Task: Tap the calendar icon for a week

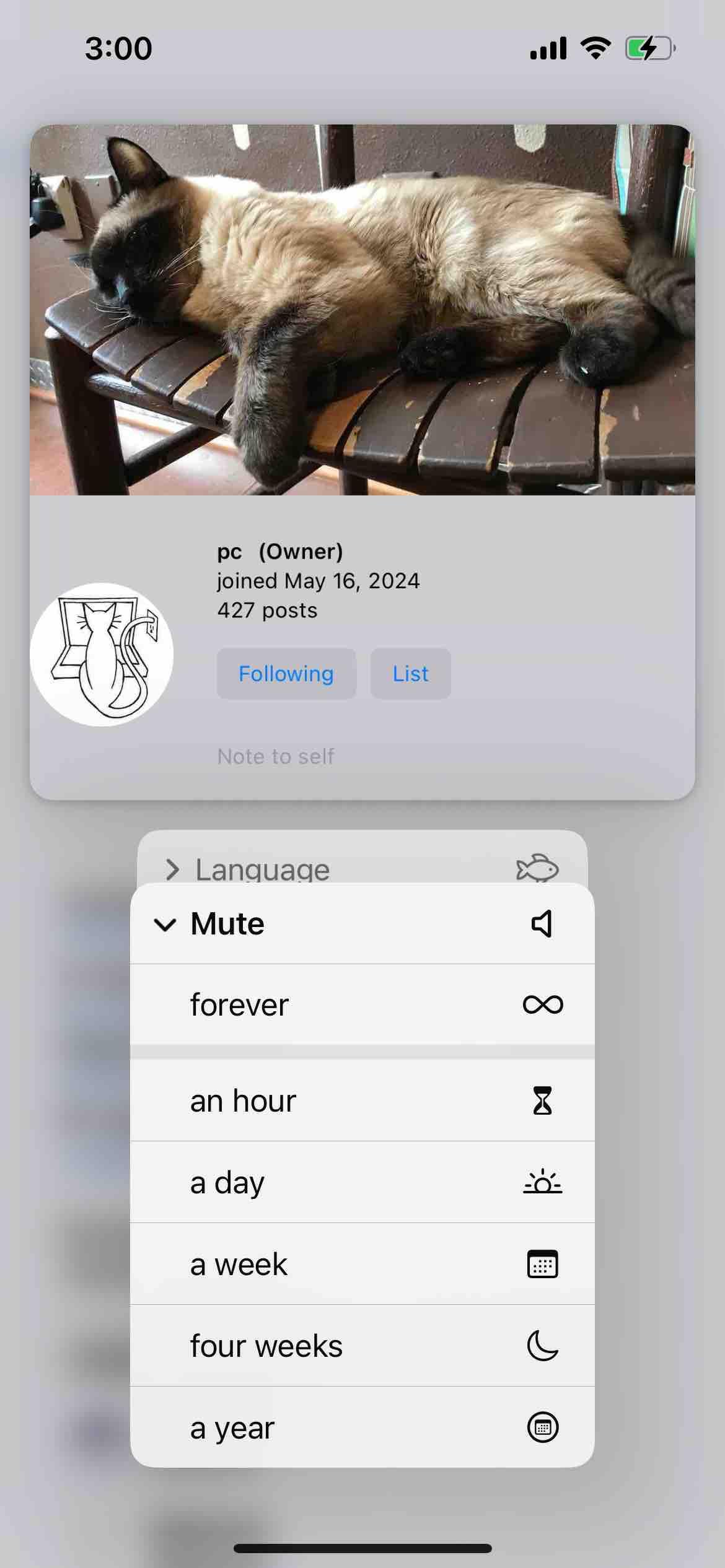Action: (x=542, y=1264)
